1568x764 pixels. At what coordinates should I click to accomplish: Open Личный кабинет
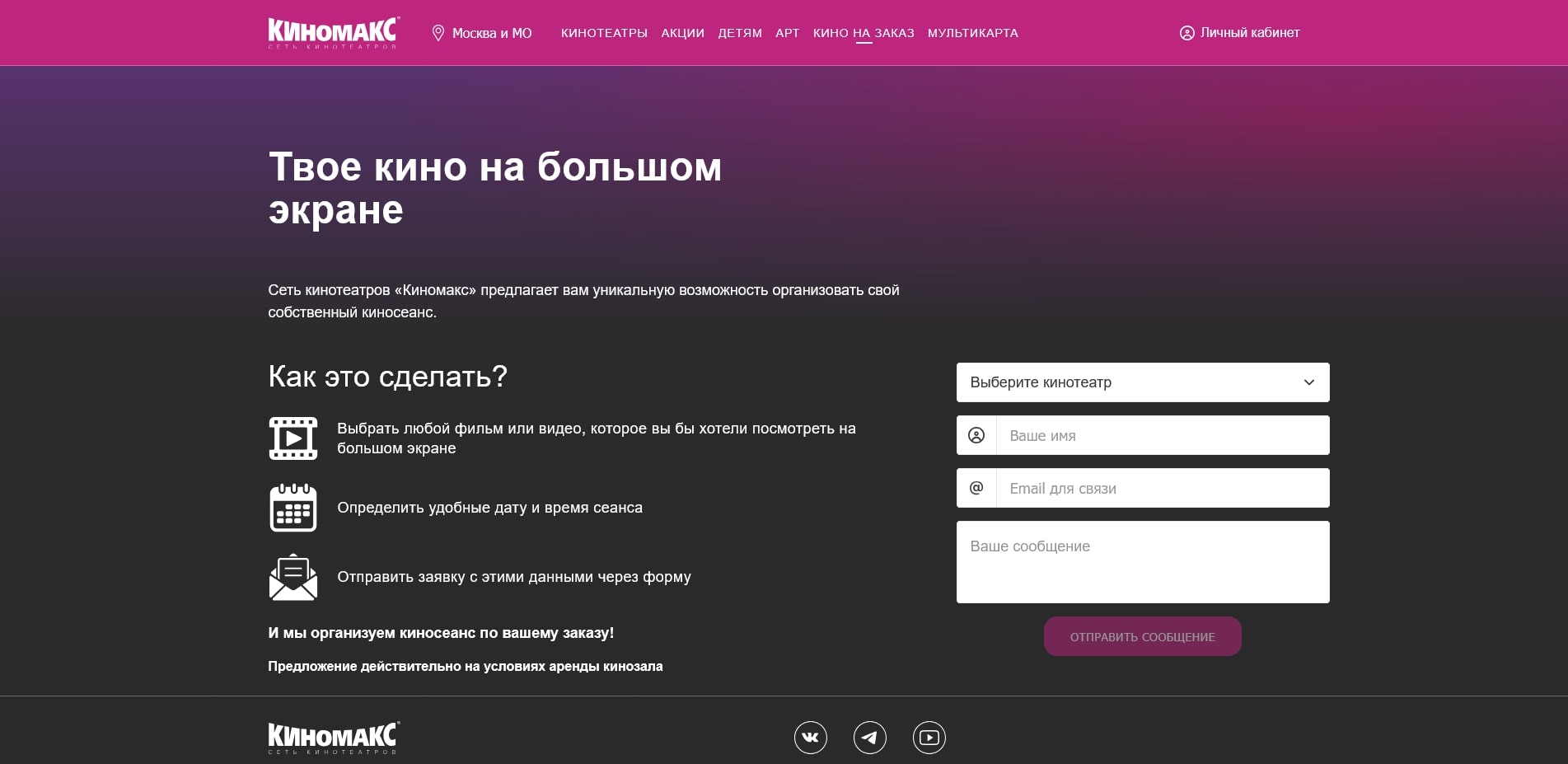tap(1249, 33)
